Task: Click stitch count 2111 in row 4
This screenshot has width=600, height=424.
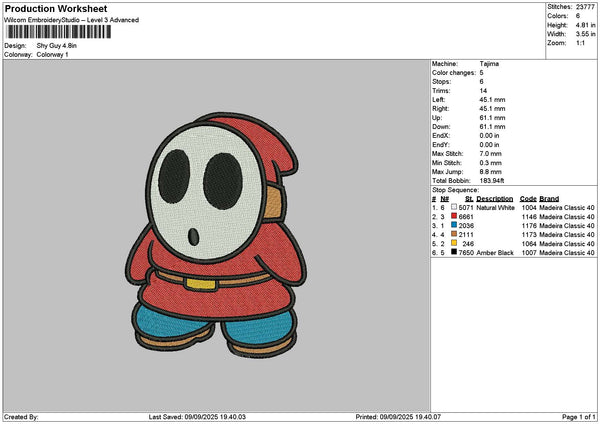Action: point(466,235)
